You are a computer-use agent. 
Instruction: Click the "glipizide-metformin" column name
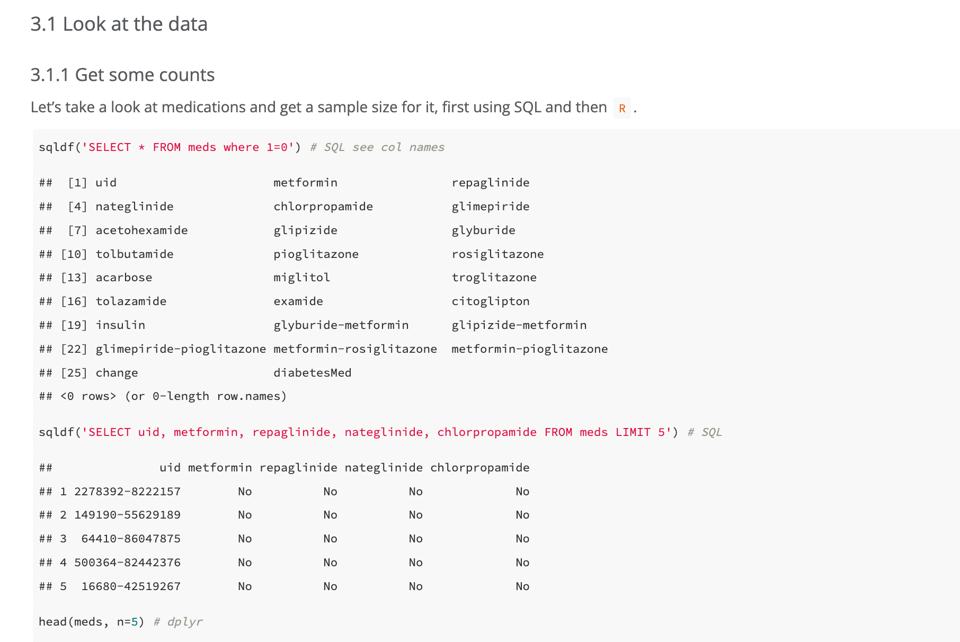pyautogui.click(x=519, y=325)
